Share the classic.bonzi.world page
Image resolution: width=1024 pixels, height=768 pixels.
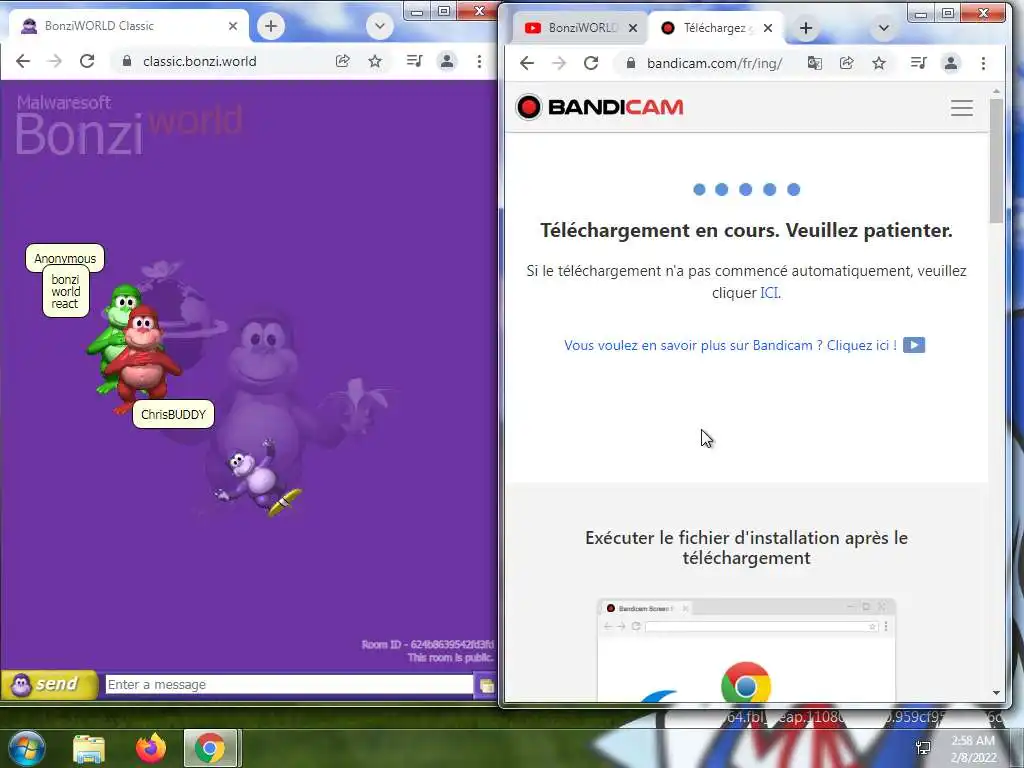[342, 61]
